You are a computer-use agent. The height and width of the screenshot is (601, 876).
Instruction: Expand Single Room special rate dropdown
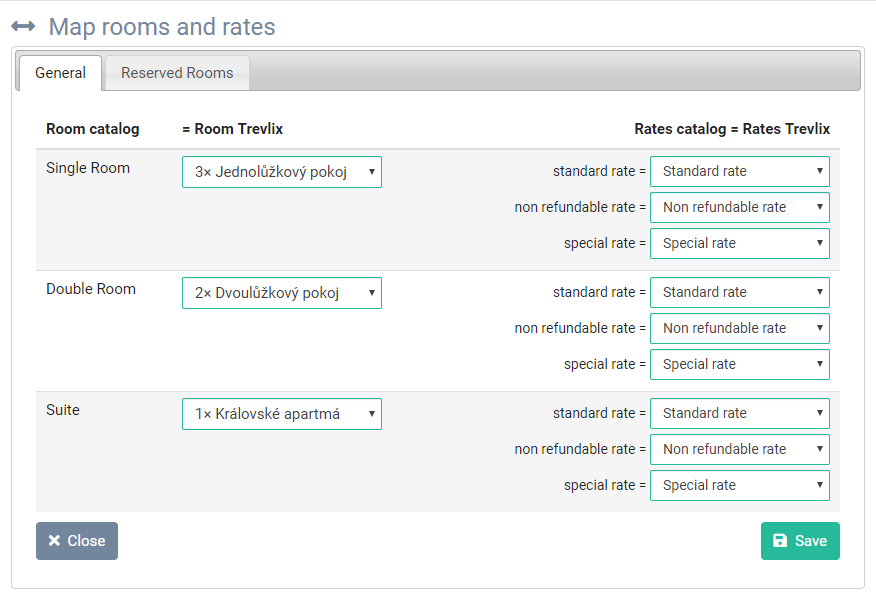[740, 244]
